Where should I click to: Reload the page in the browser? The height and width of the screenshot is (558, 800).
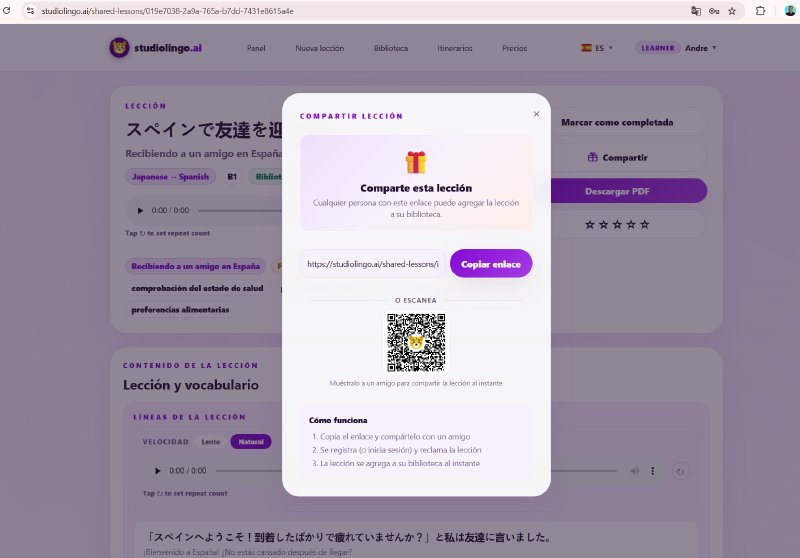7,11
